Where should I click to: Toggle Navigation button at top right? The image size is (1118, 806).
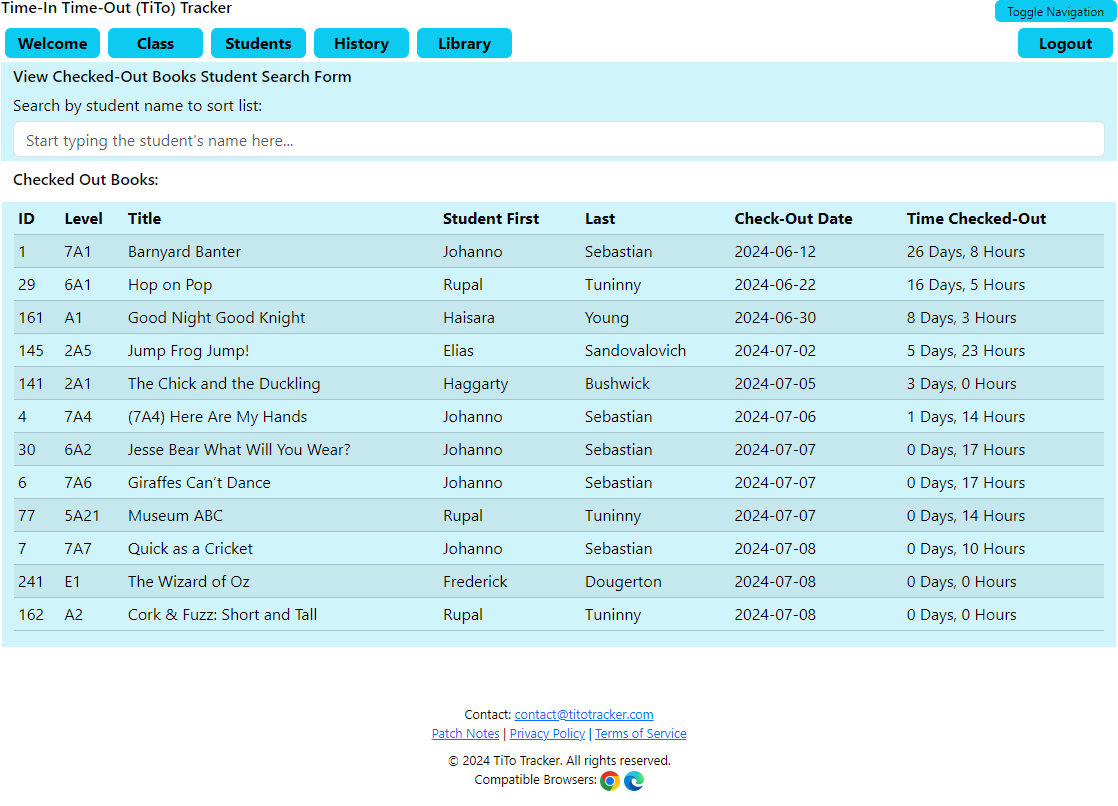(1055, 12)
